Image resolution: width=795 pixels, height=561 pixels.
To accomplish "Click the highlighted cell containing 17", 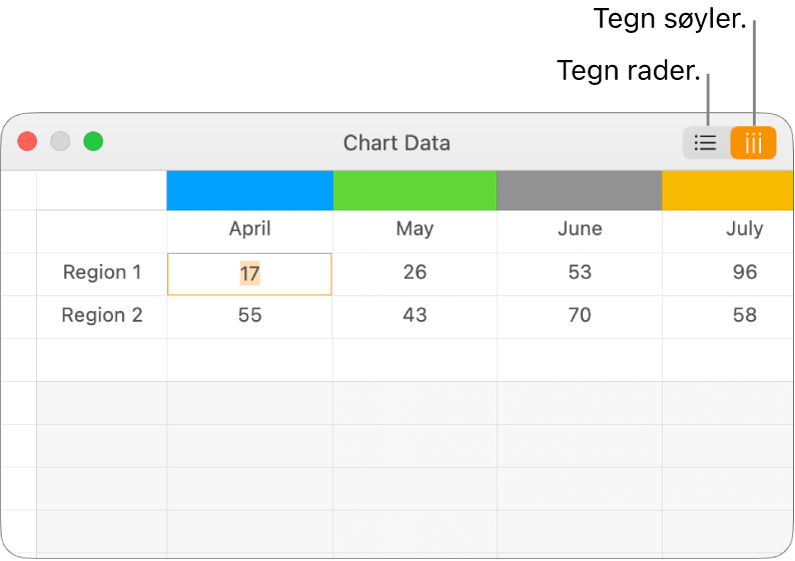I will coord(249,273).
